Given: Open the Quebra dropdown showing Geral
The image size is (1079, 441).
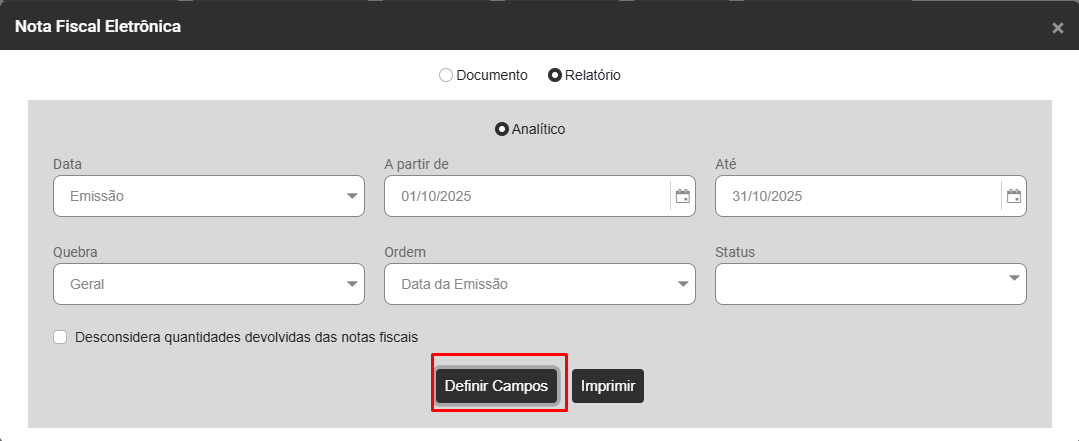Looking at the screenshot, I should point(209,284).
